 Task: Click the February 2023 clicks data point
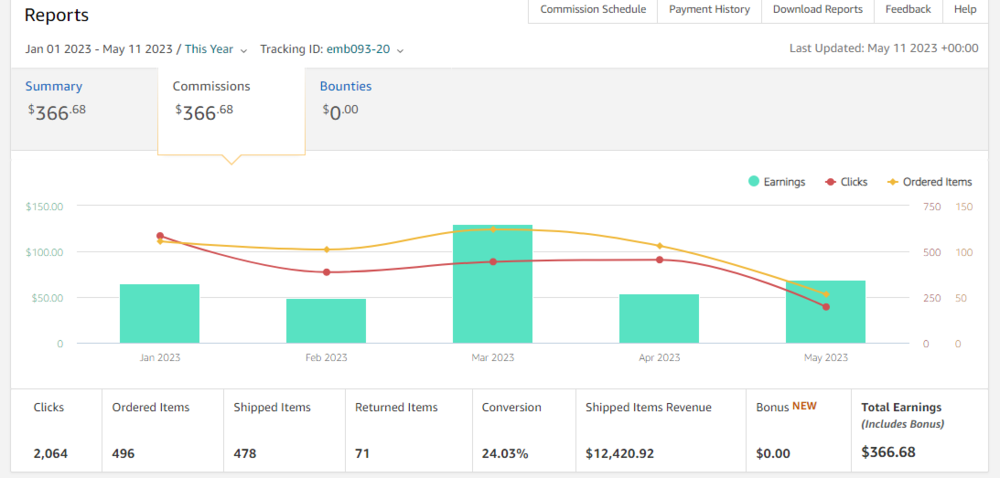(x=326, y=272)
